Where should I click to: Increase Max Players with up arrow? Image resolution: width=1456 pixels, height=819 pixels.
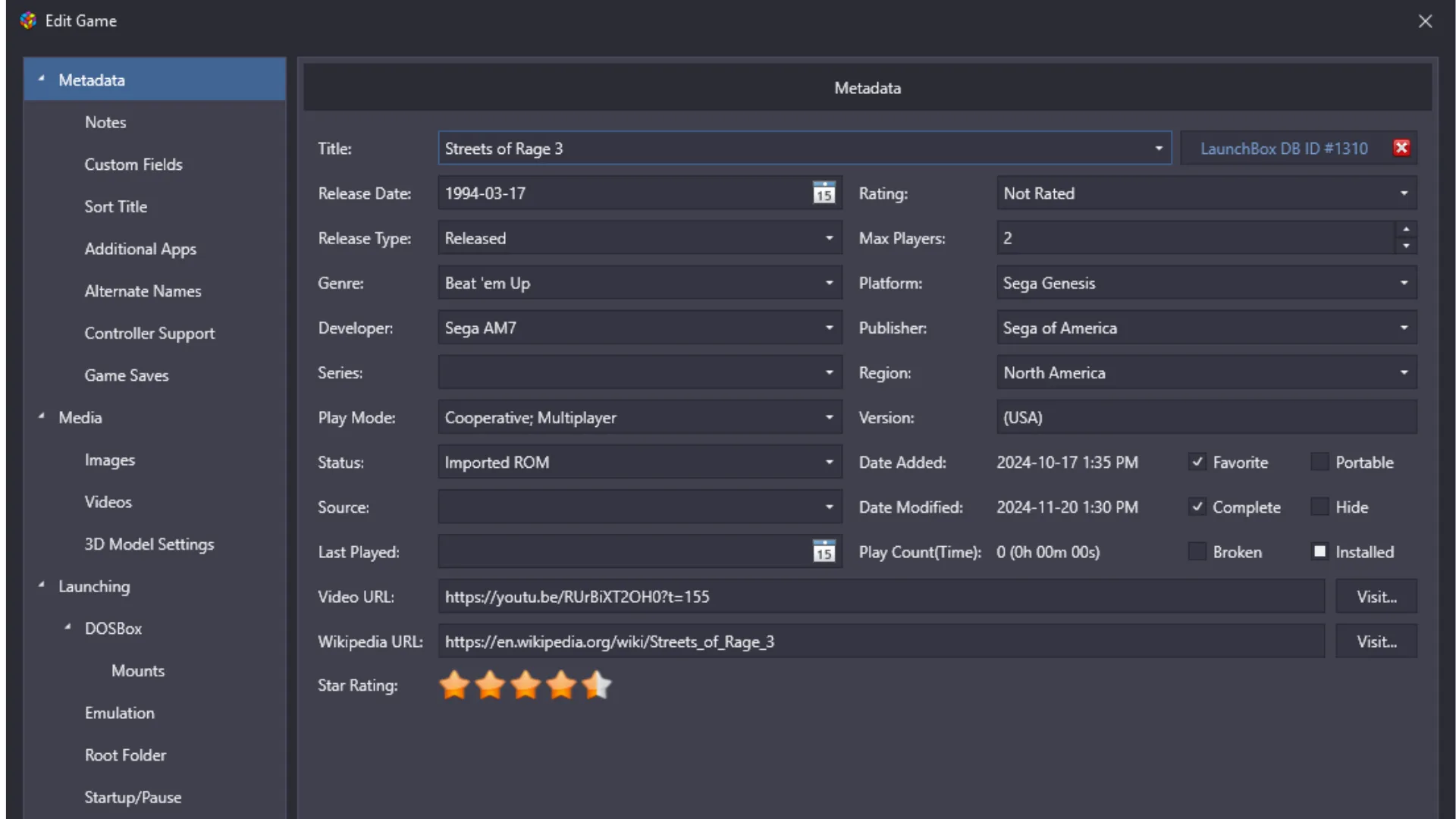click(1406, 230)
